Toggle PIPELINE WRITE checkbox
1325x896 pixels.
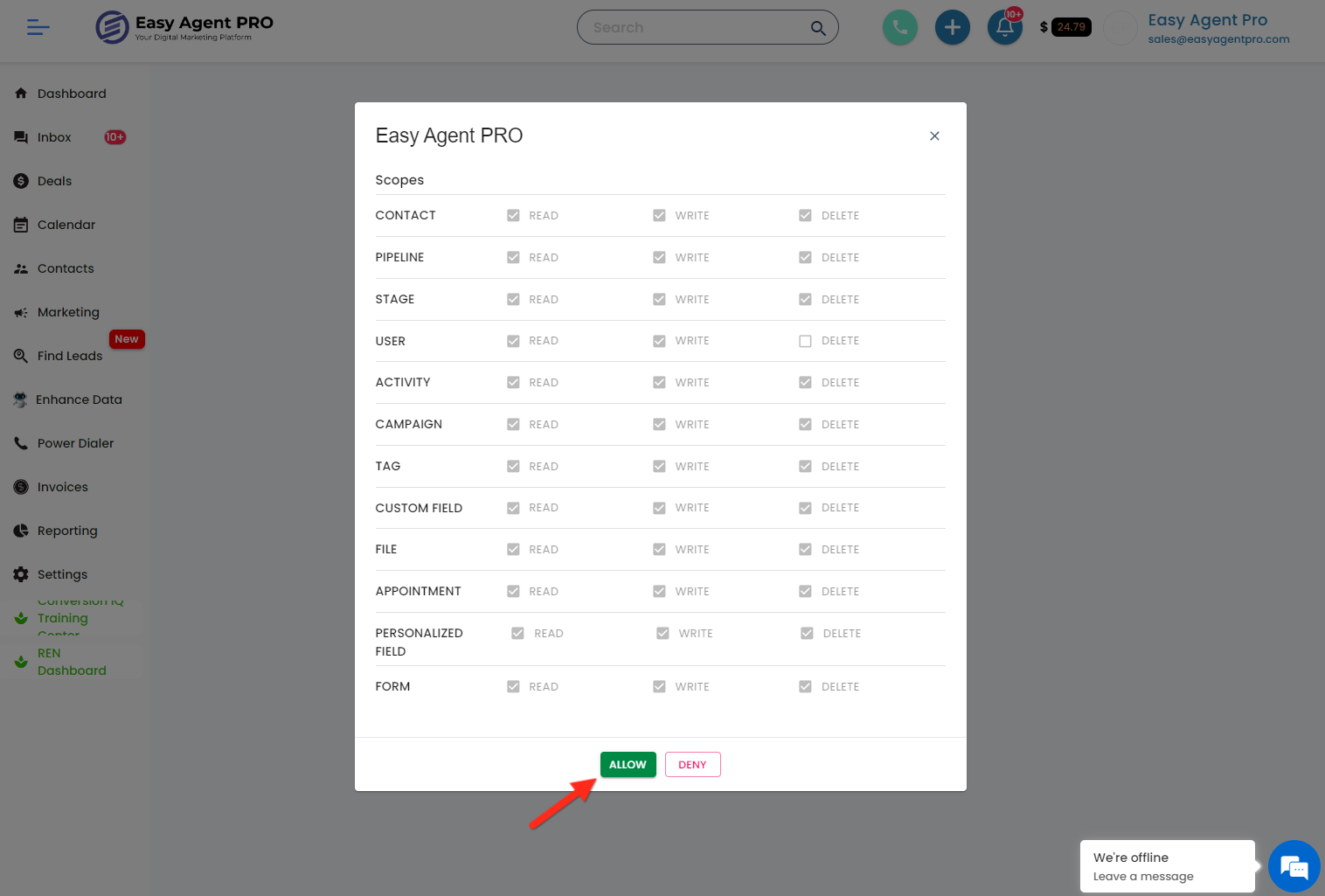click(659, 257)
